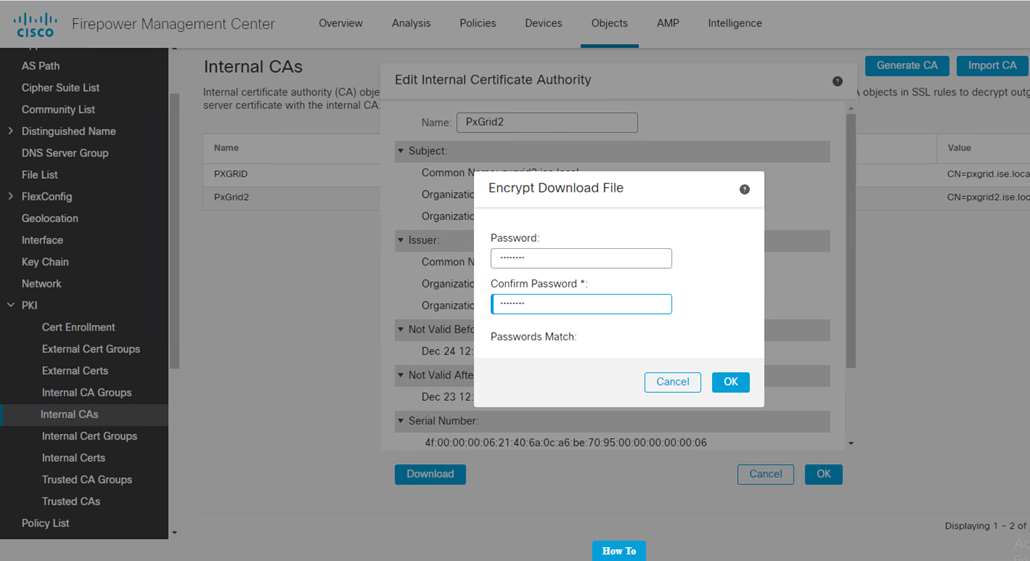
Task: Open Trusted CA Groups under PKI
Action: (x=87, y=480)
